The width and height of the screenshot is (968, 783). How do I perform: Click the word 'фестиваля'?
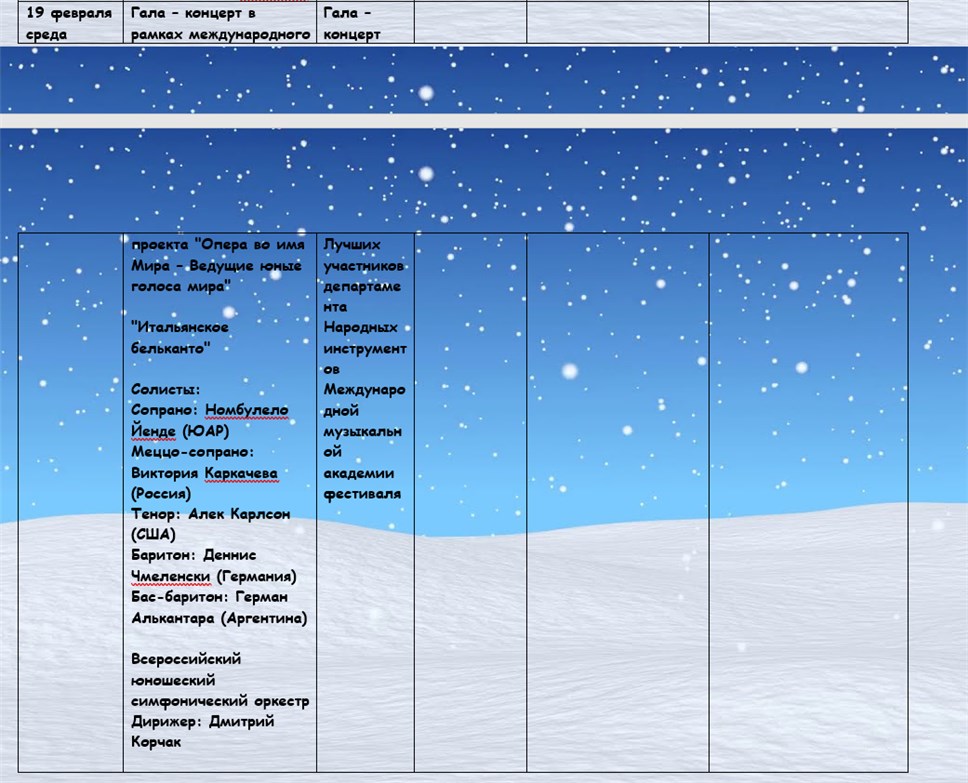point(362,493)
